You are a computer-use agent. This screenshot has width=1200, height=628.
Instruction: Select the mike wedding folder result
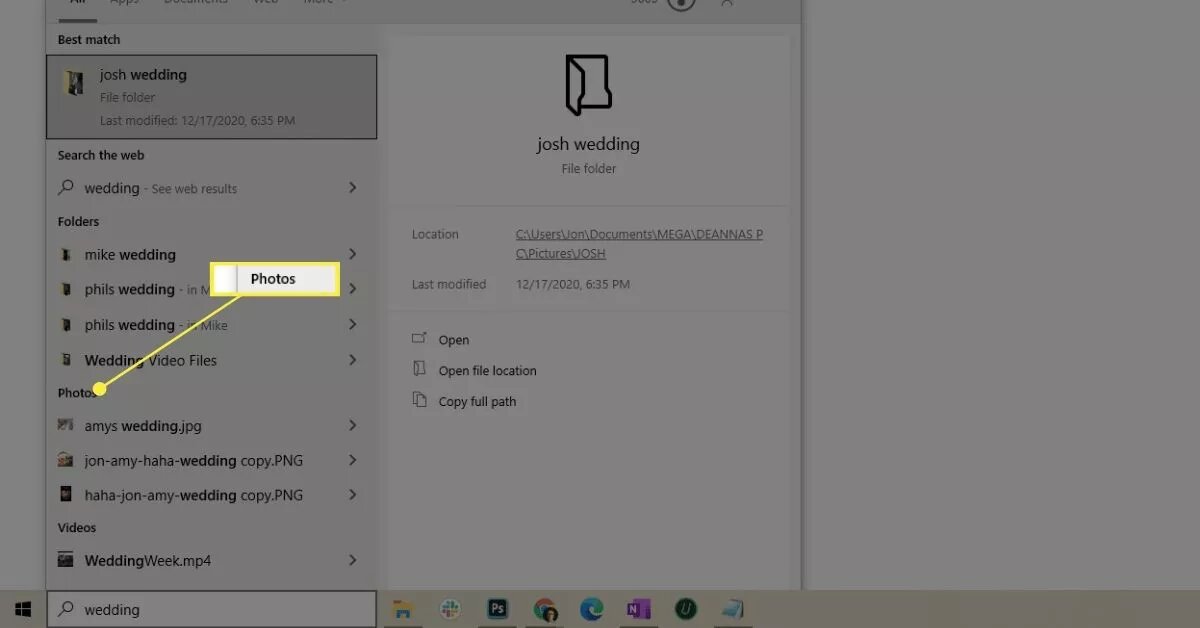pos(211,255)
